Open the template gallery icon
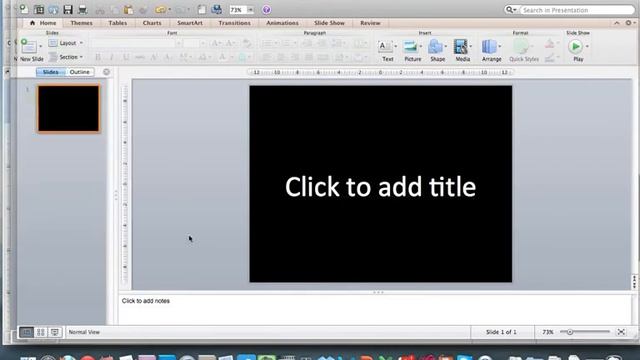Viewport: 640px width, 360px height. pyautogui.click(x=39, y=9)
